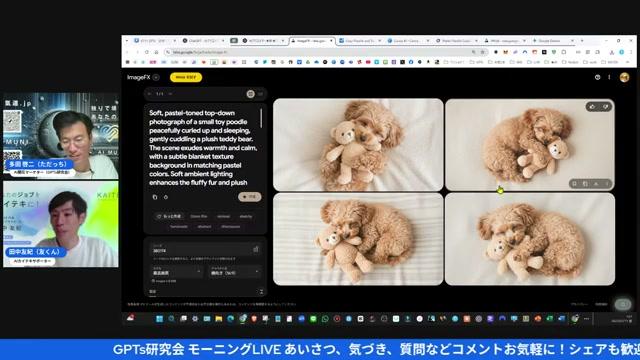This screenshot has height=360, width=640.
Task: Click the first suggestion chip with refresh icon
Action: [x=169, y=216]
